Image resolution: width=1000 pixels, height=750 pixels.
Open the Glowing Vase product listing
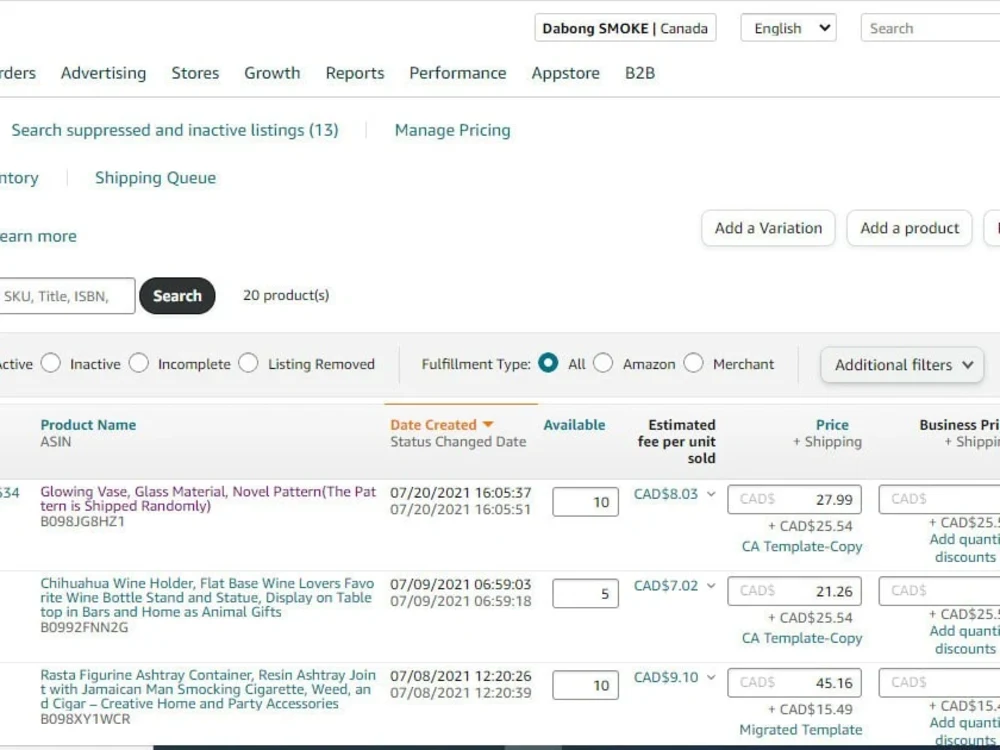207,498
